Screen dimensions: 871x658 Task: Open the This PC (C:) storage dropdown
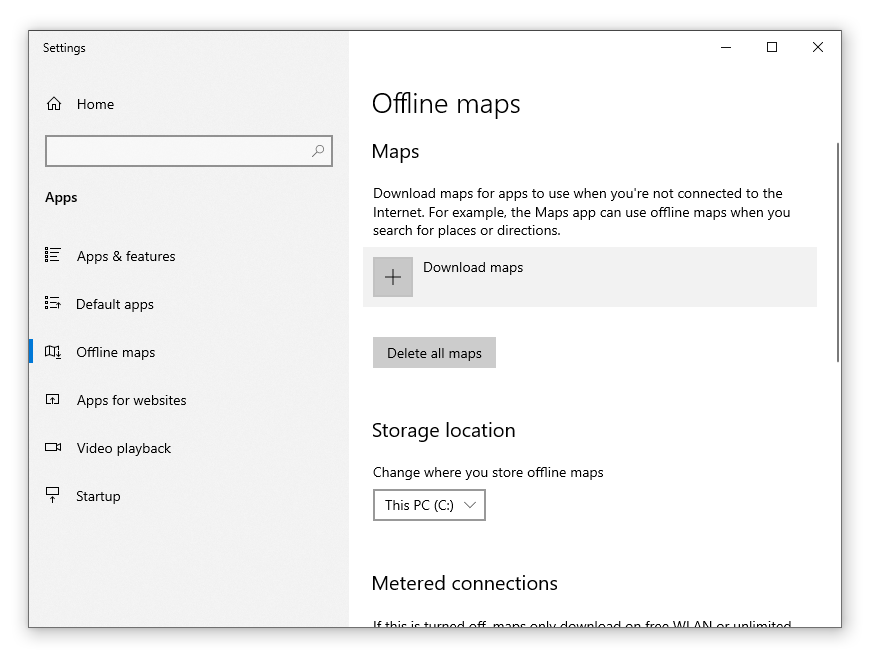[429, 505]
